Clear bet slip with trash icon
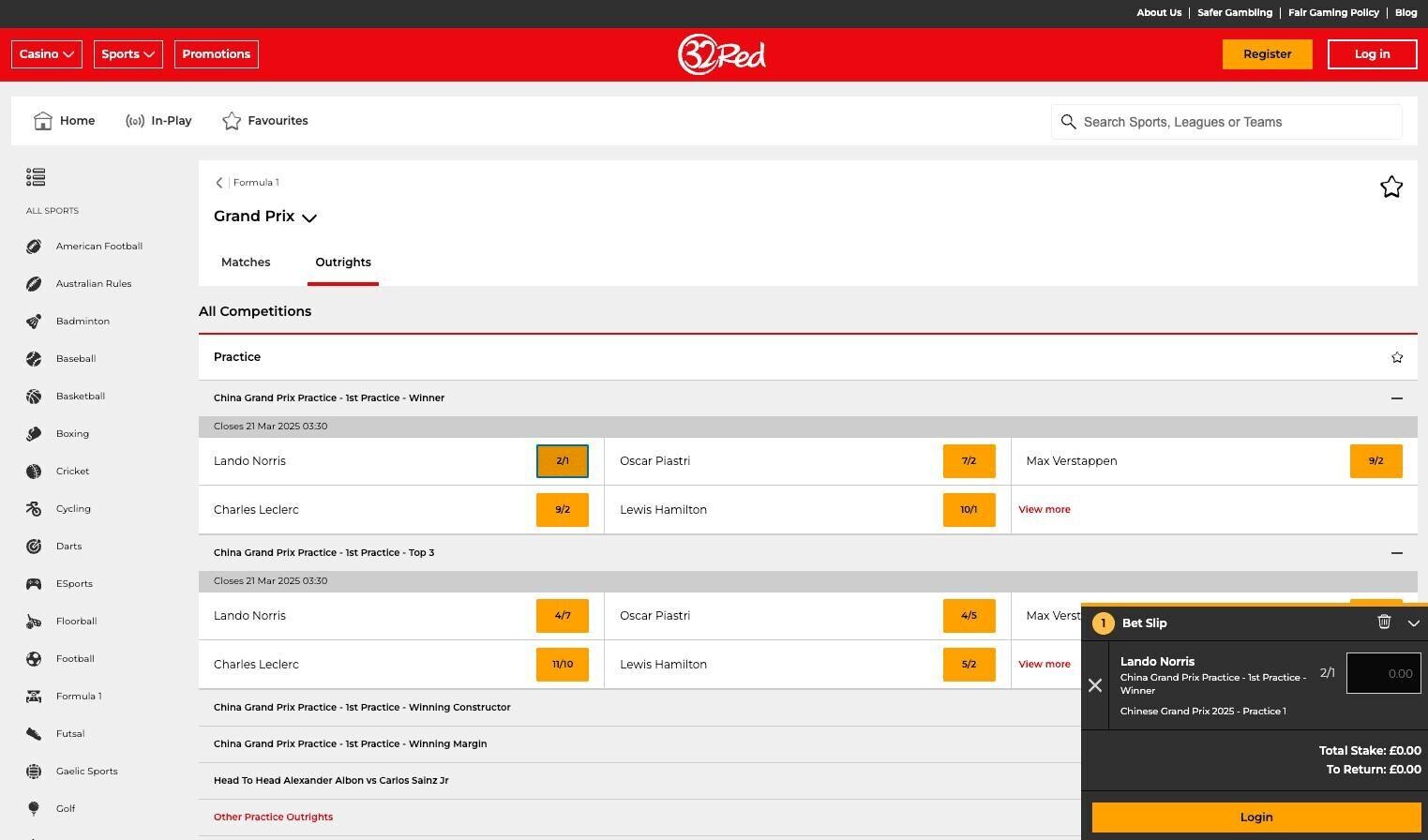 1384,622
